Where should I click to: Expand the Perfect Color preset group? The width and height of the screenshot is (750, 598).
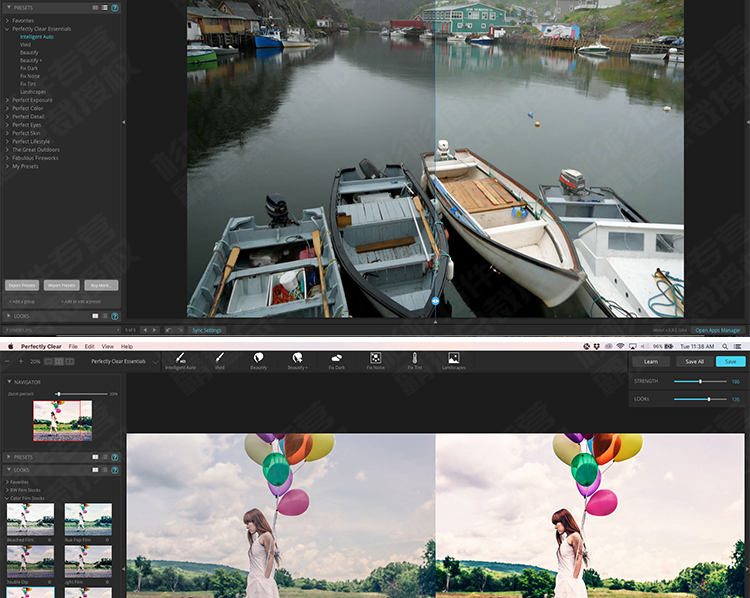7,108
